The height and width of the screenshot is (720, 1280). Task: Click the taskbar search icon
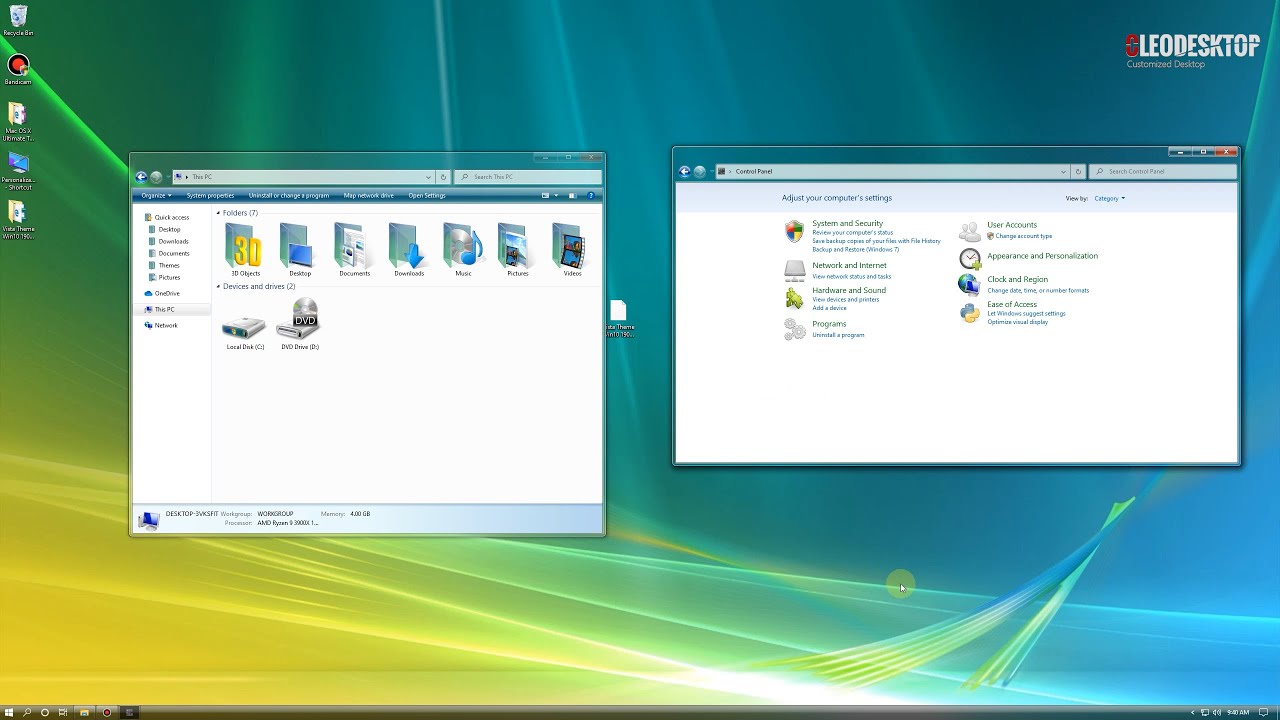(27, 713)
